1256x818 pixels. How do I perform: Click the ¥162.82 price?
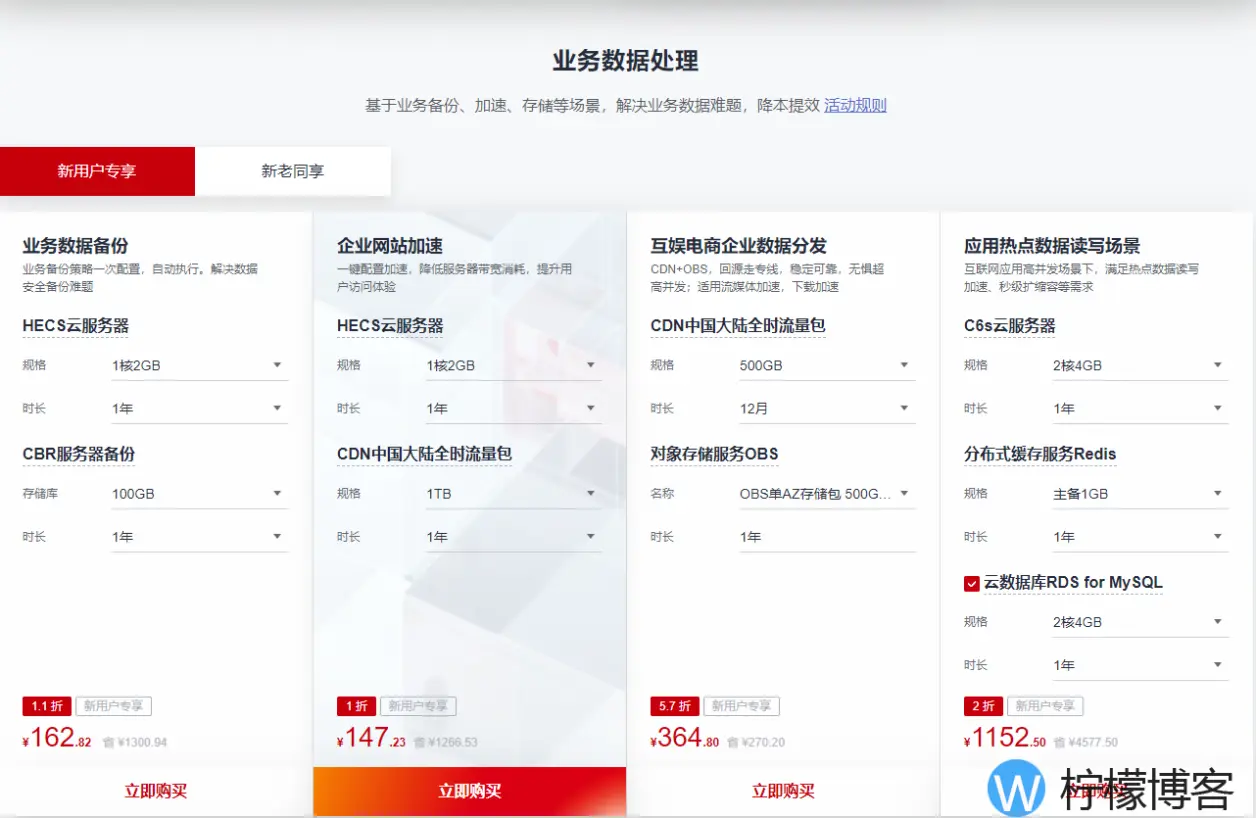pos(57,738)
